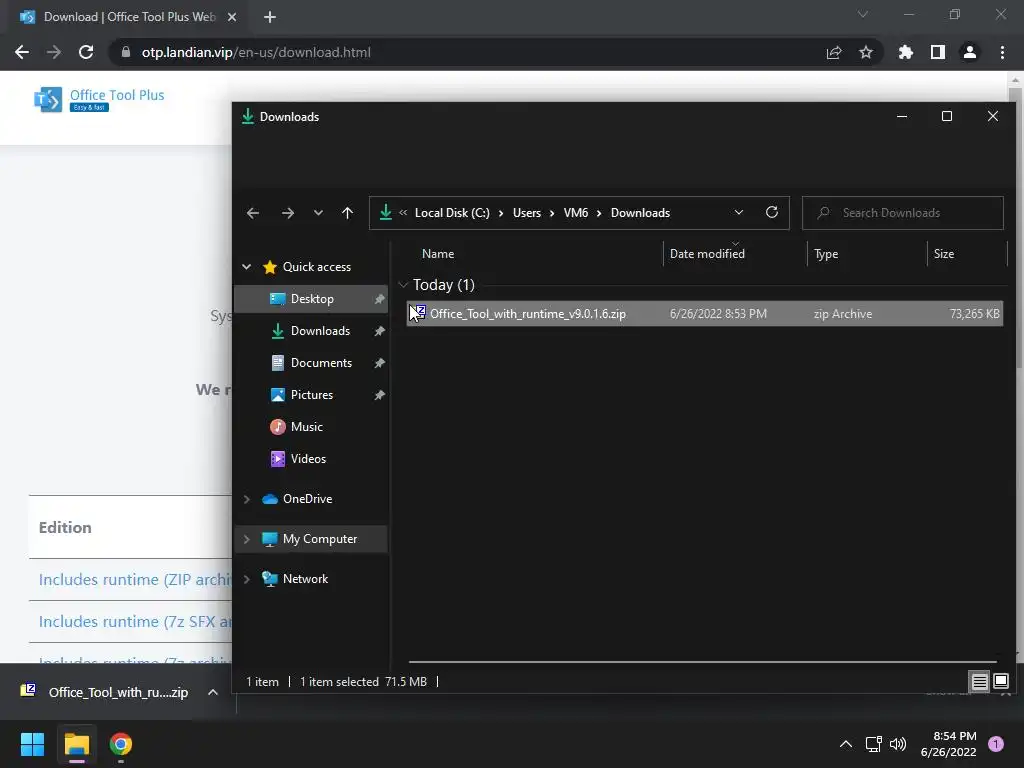Reload the Office Tool Plus page
Screen dimensions: 1024x768
pos(86,52)
